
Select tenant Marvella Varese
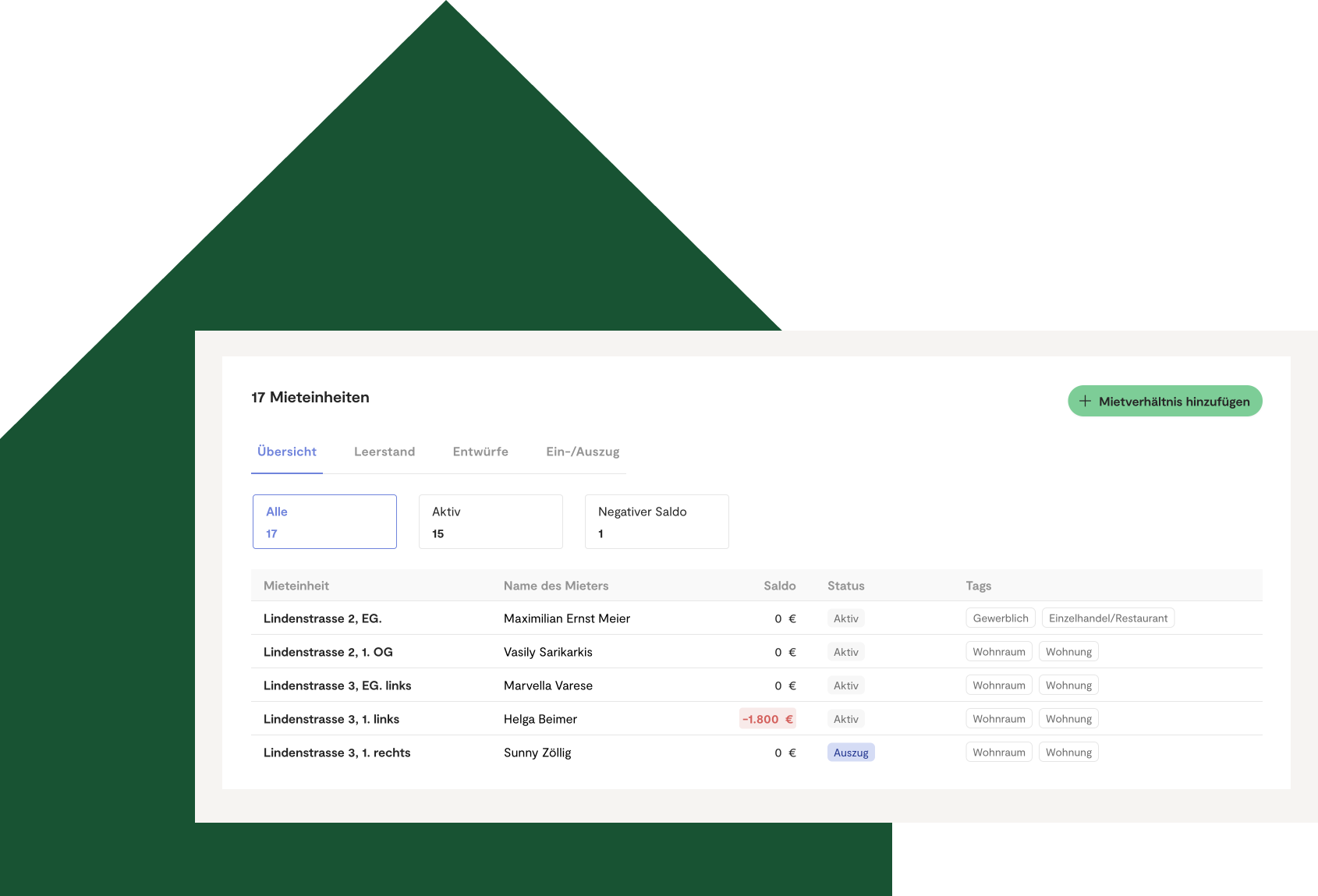[x=548, y=685]
